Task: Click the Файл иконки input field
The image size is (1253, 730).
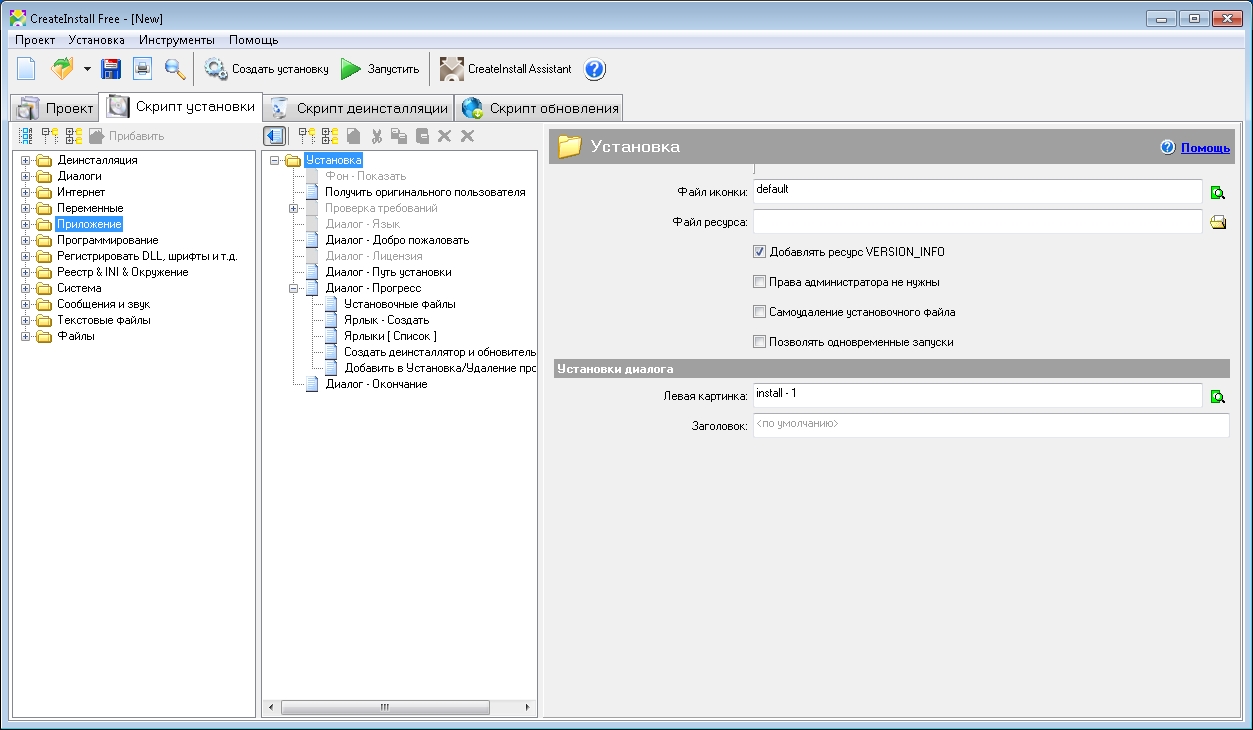Action: pyautogui.click(x=977, y=192)
